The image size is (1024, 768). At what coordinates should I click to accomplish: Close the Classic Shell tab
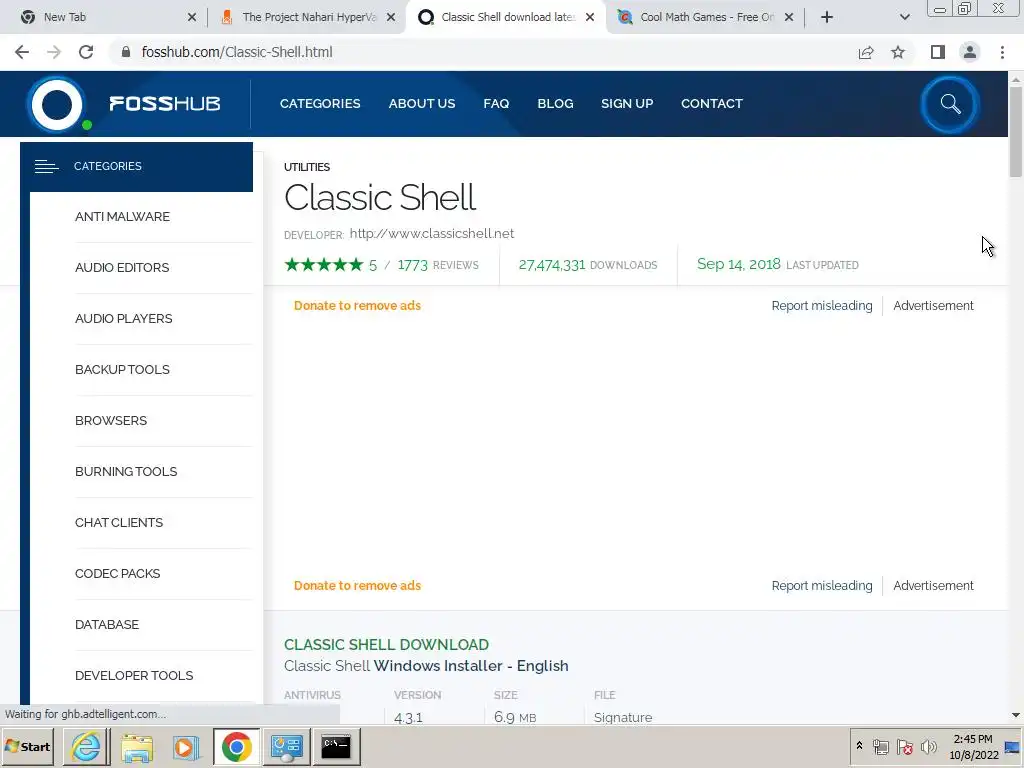[x=590, y=17]
